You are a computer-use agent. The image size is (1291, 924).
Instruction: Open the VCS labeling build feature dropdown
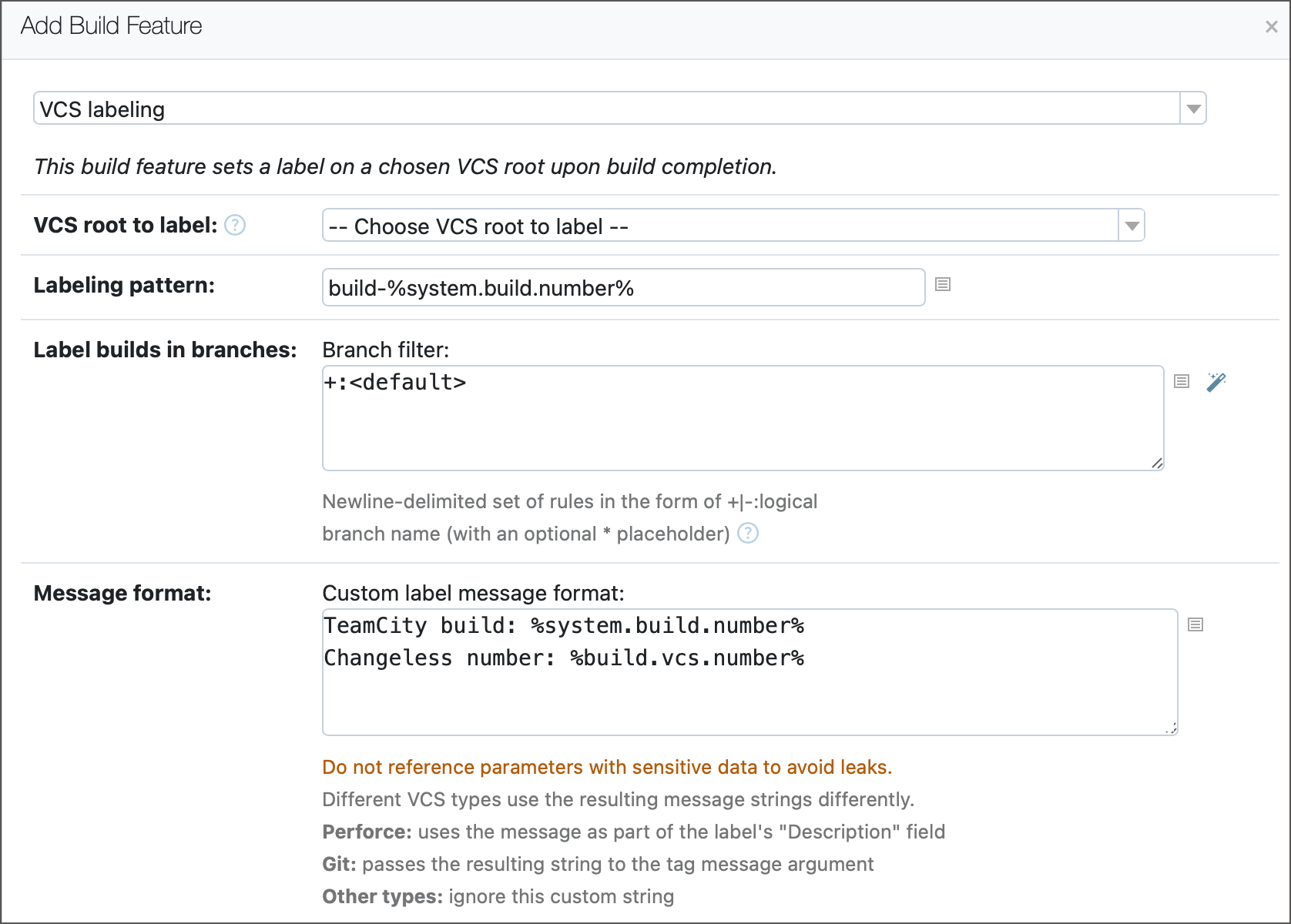pos(1192,109)
